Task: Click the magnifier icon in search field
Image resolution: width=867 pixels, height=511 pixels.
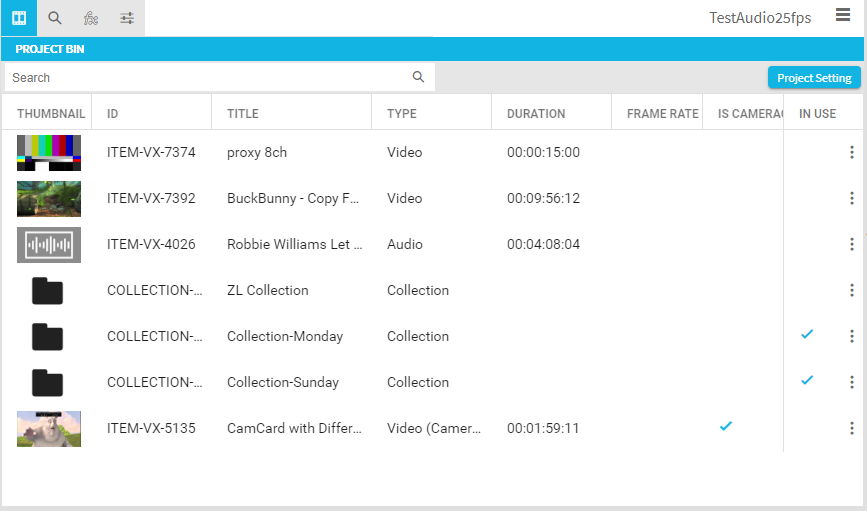Action: tap(418, 77)
